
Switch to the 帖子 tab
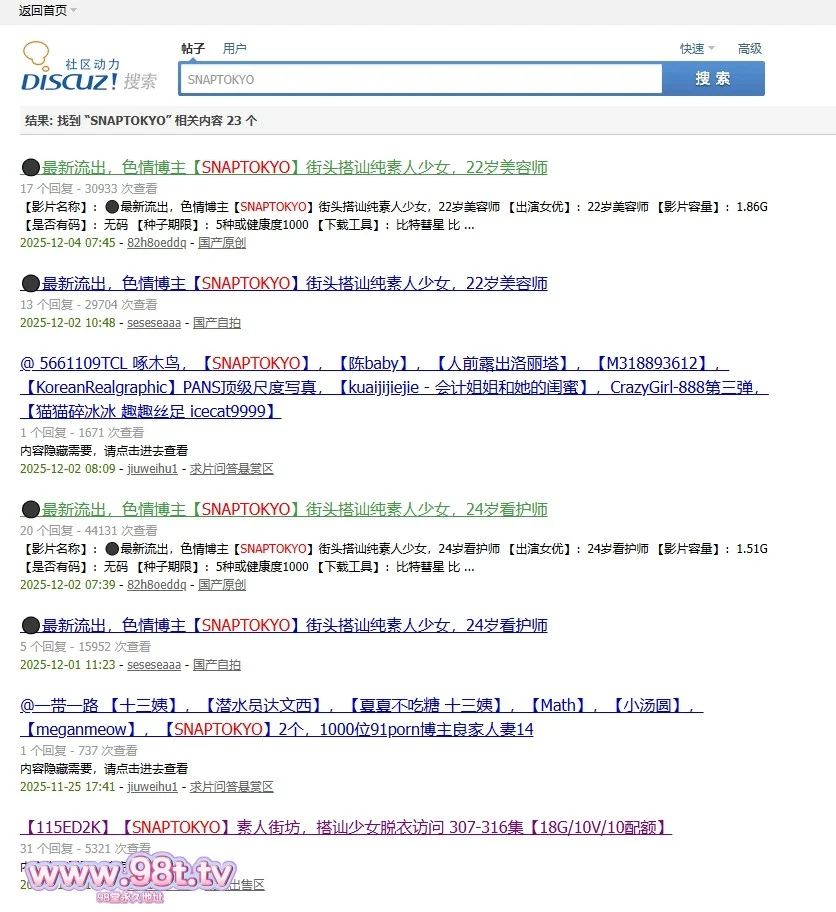192,48
